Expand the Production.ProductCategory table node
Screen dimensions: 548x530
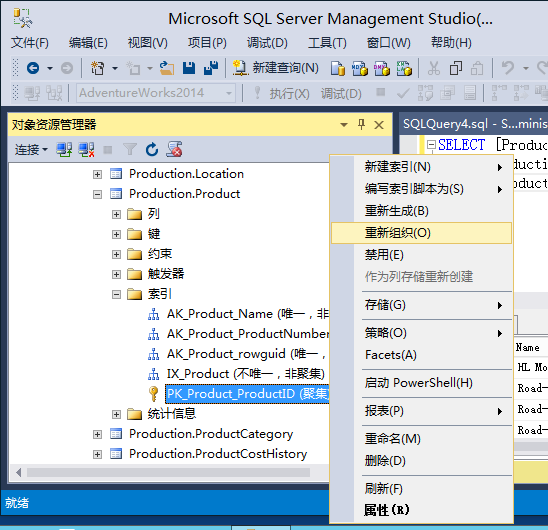pyautogui.click(x=98, y=434)
